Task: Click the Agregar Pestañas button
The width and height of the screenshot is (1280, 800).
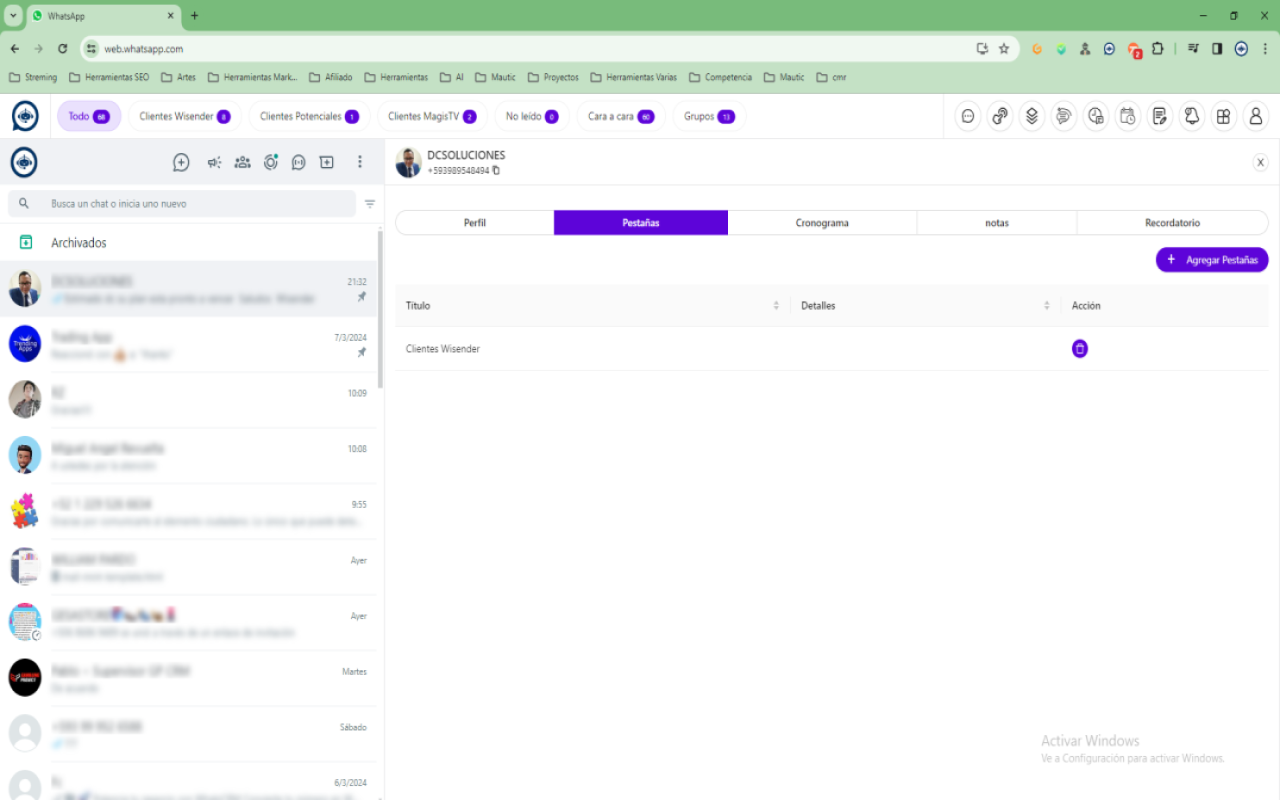Action: 1211,259
